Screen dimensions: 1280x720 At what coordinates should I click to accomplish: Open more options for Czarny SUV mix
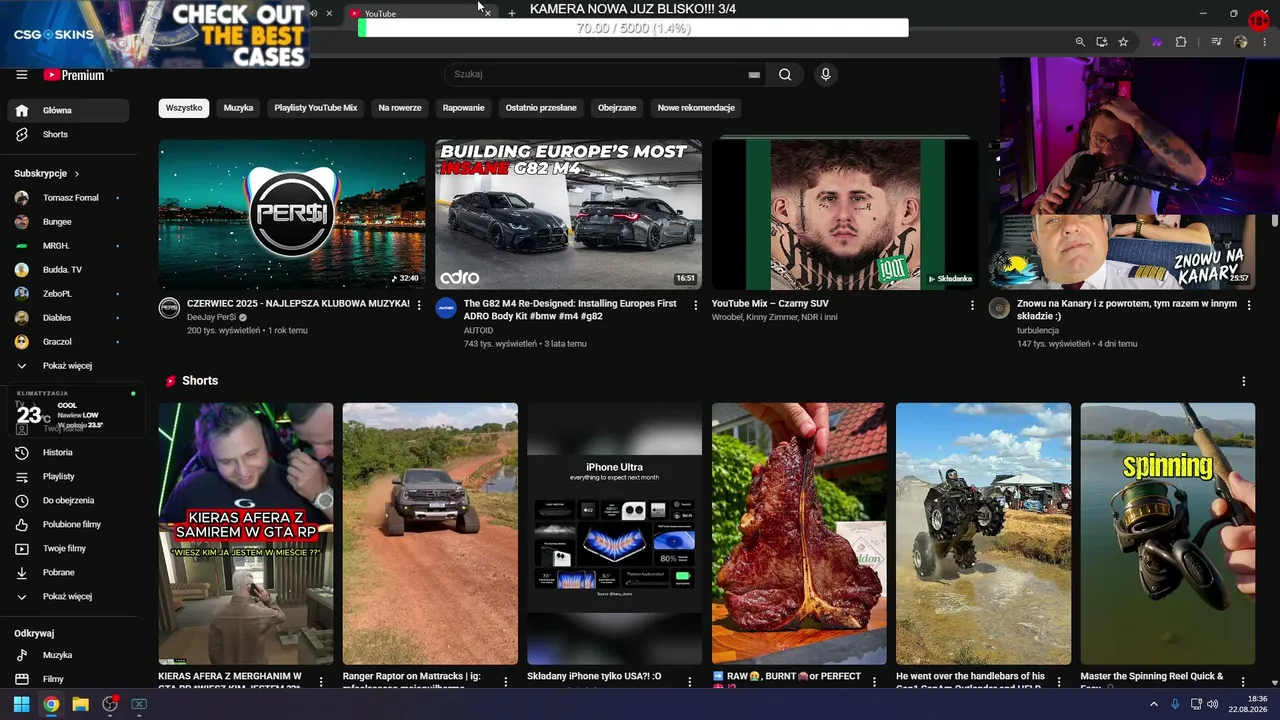[x=972, y=305]
